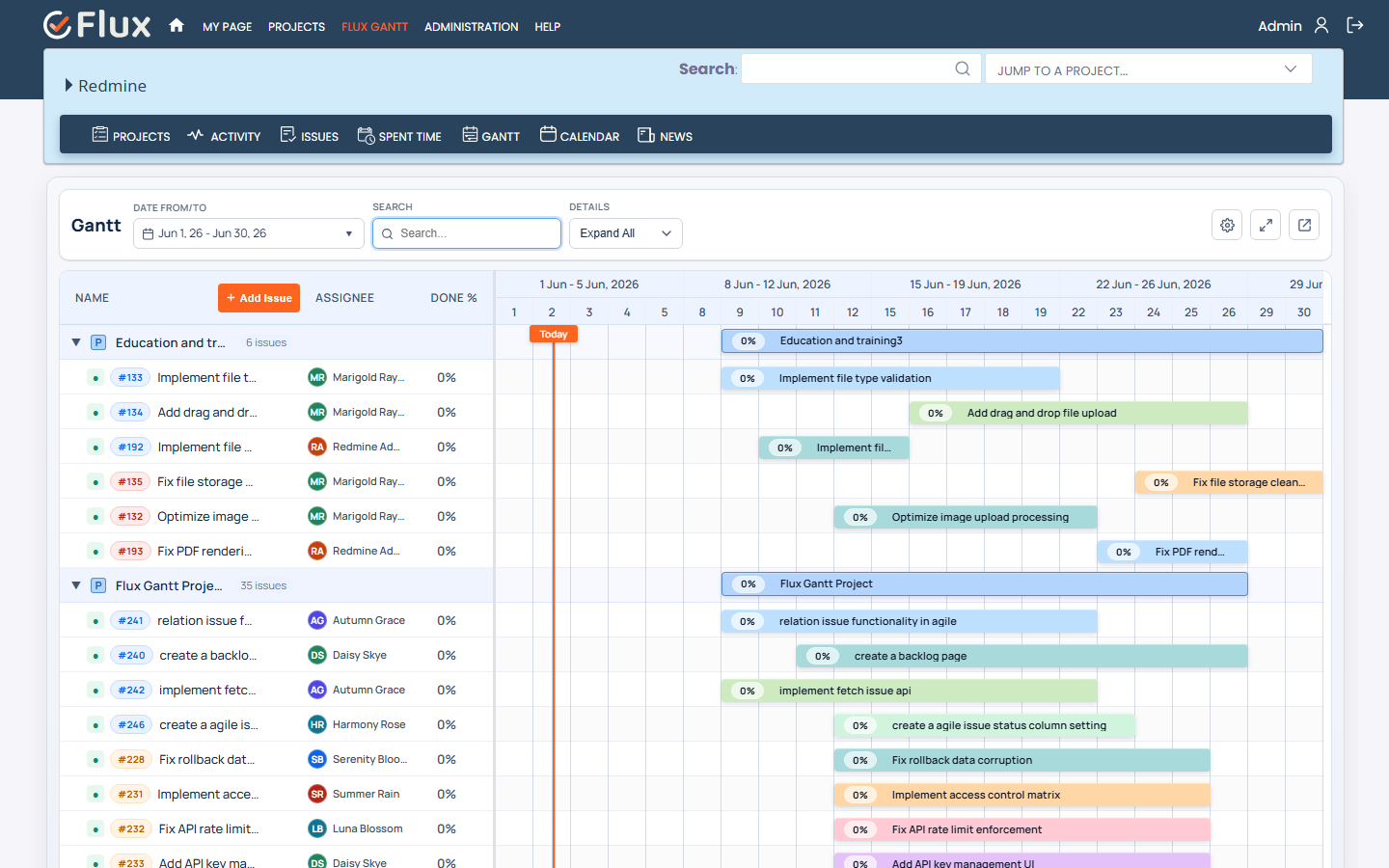Click status dot on issue #240 row
This screenshot has width=1389, height=868.
(x=95, y=655)
